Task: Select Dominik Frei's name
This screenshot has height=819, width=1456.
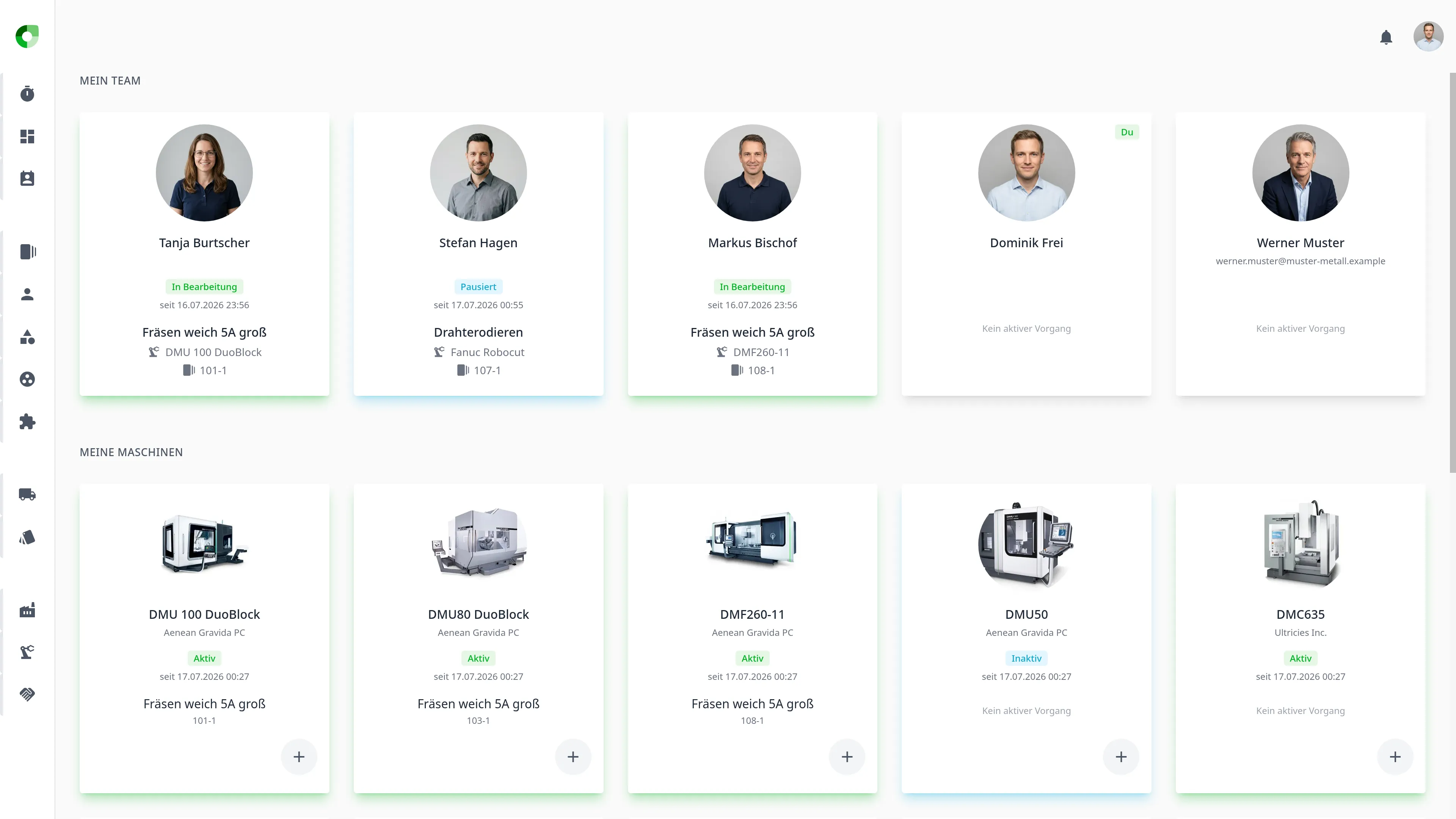Action: pyautogui.click(x=1026, y=243)
